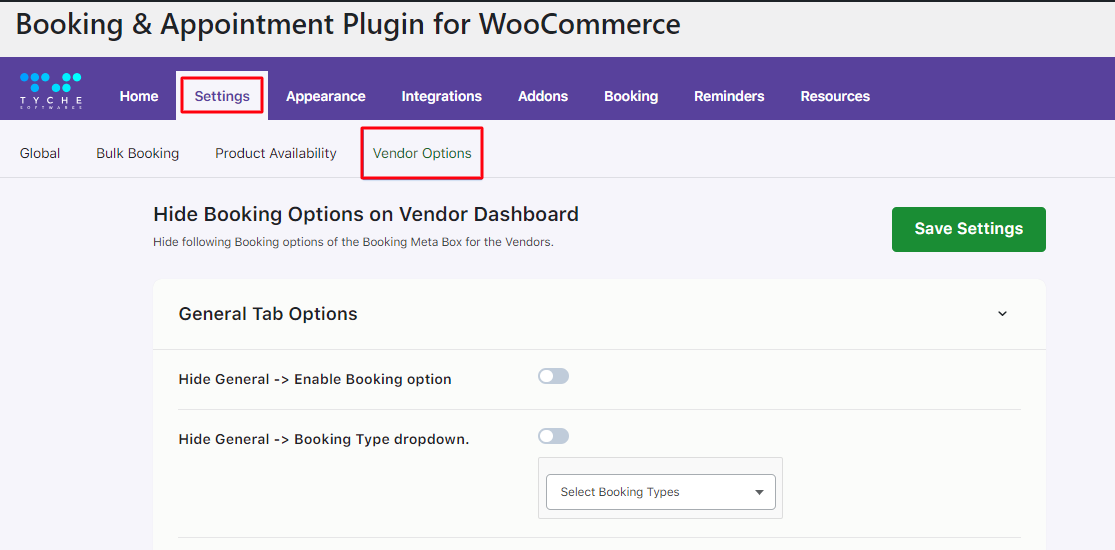Click the Hide Booking Options on Vendor Dashboard heading
This screenshot has height=550, width=1115.
pyautogui.click(x=366, y=214)
